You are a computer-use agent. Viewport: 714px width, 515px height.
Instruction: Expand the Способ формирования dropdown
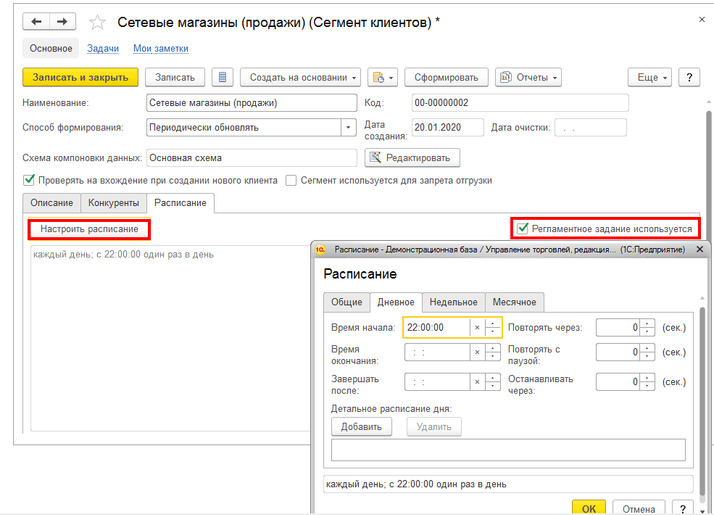point(348,127)
